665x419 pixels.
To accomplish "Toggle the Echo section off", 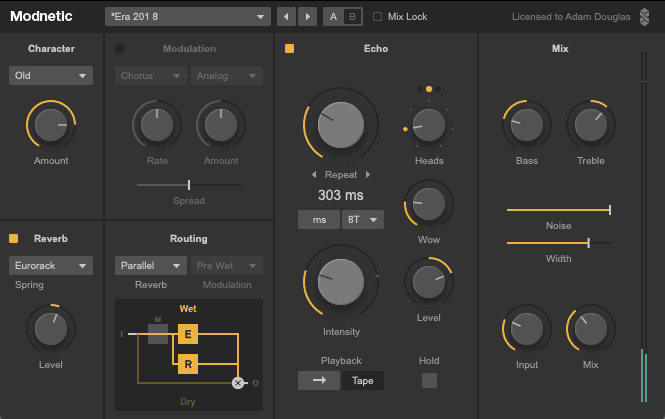I will coord(289,48).
